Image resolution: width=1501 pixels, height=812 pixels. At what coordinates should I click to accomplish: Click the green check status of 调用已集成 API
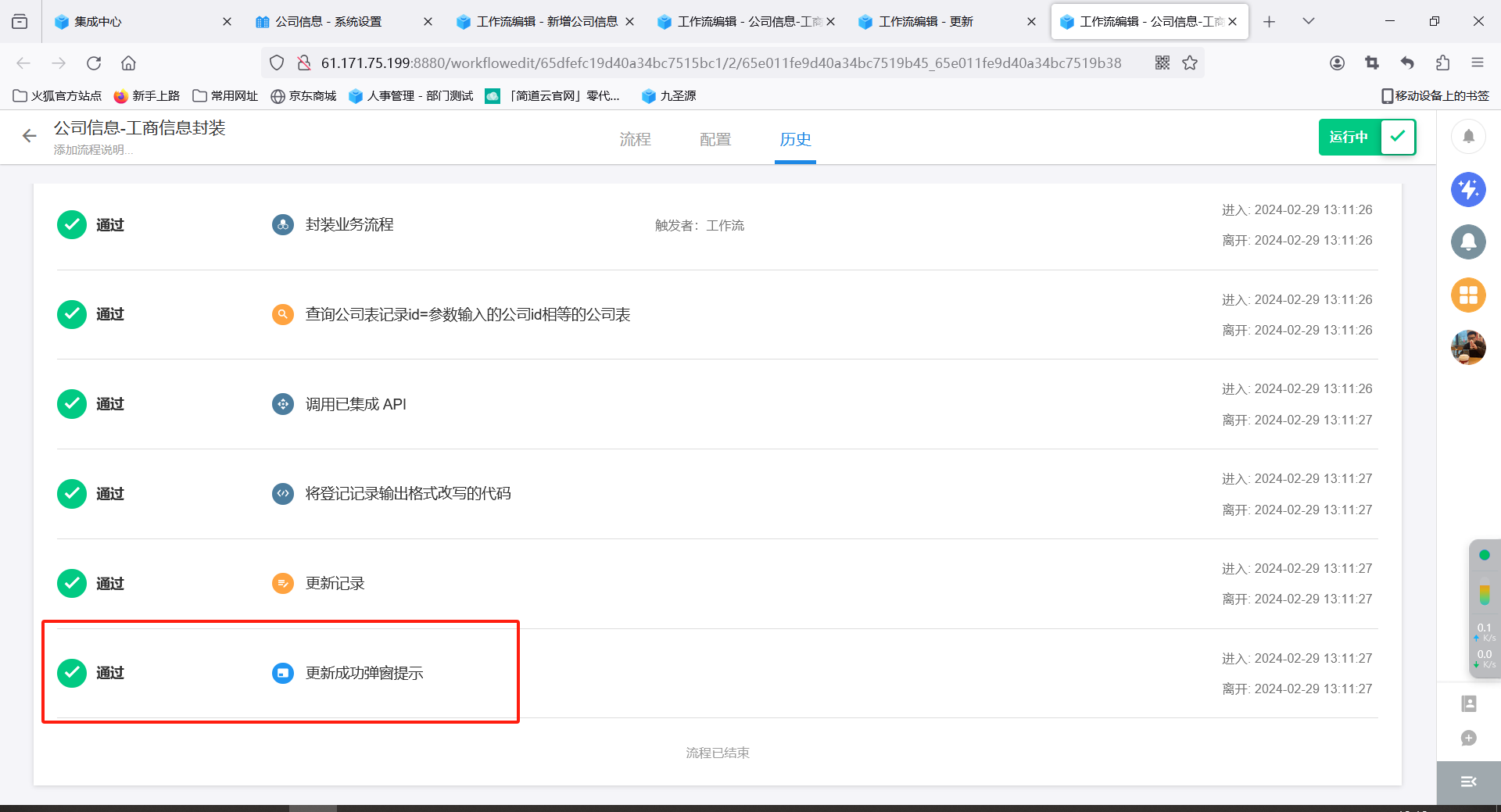coord(72,404)
